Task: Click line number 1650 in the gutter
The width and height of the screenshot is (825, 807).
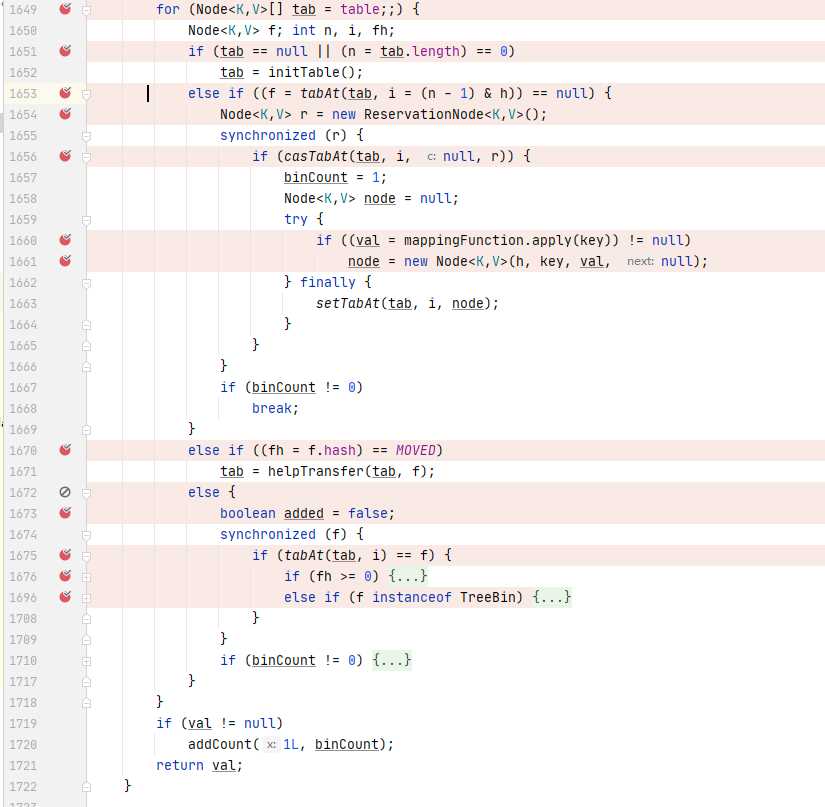Action: click(x=23, y=31)
